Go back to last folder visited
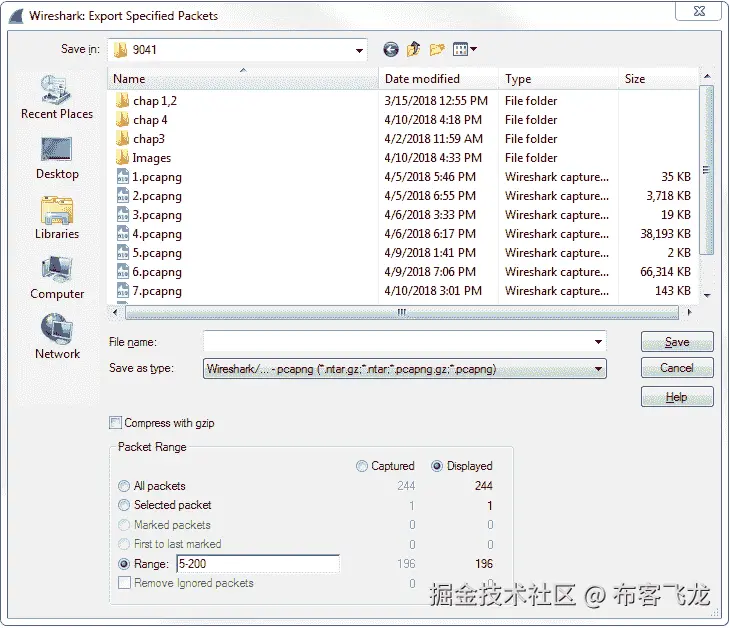This screenshot has width=730, height=628. point(391,49)
